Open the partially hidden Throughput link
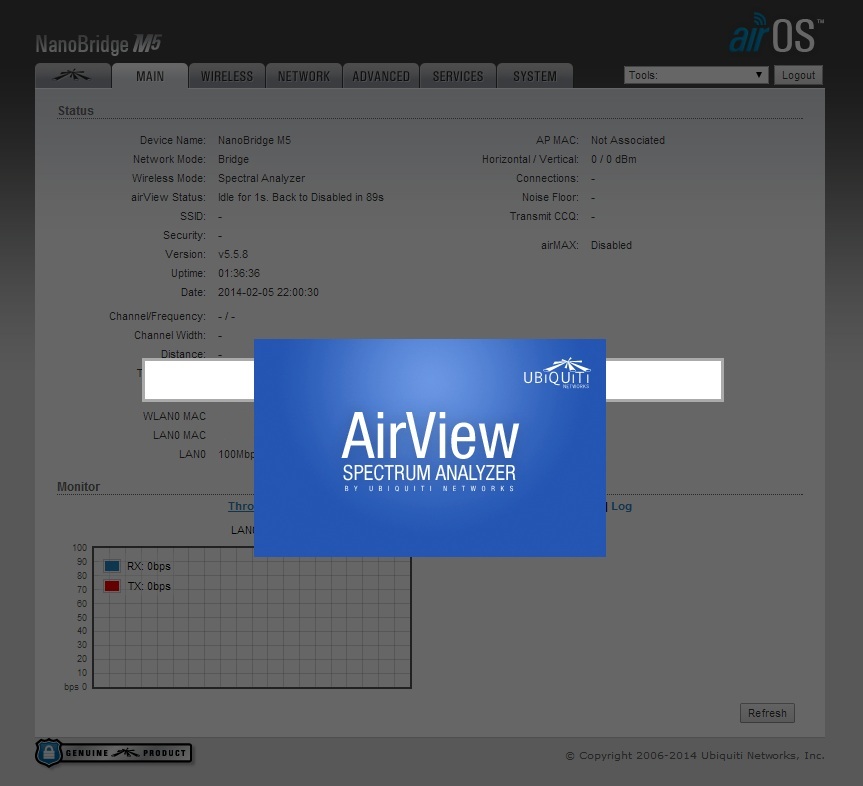Viewport: 863px width, 786px height. point(241,506)
